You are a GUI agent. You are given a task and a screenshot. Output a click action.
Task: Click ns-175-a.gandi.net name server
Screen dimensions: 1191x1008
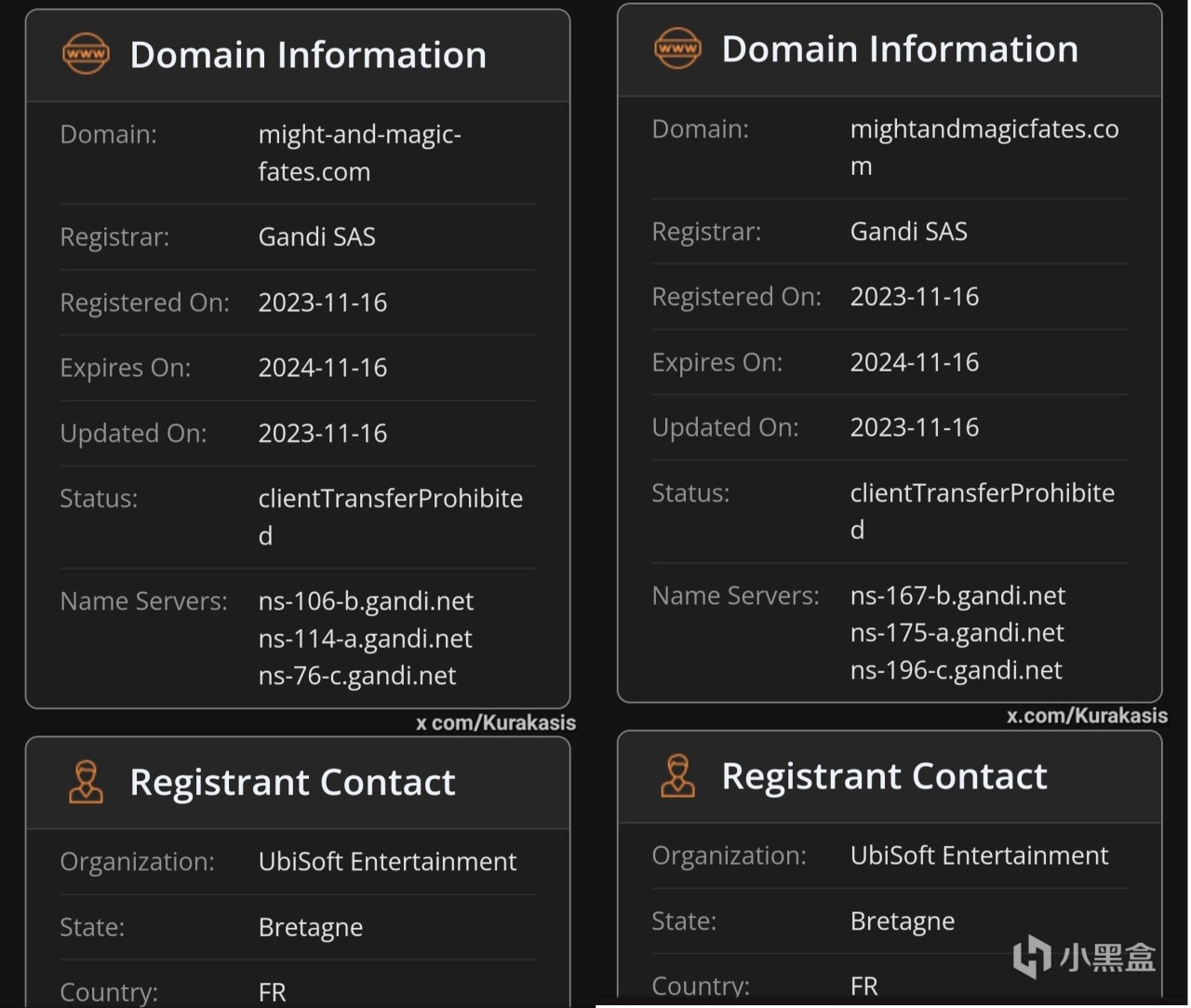point(957,633)
